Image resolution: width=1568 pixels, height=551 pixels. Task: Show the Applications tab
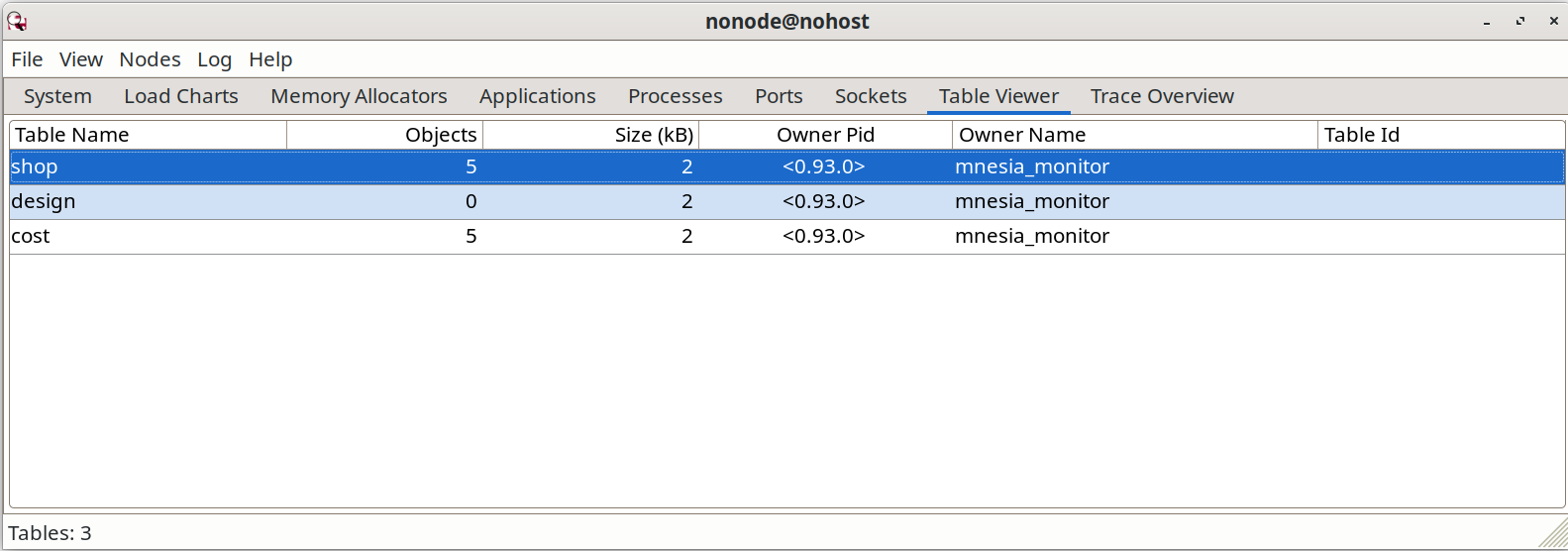[x=538, y=96]
